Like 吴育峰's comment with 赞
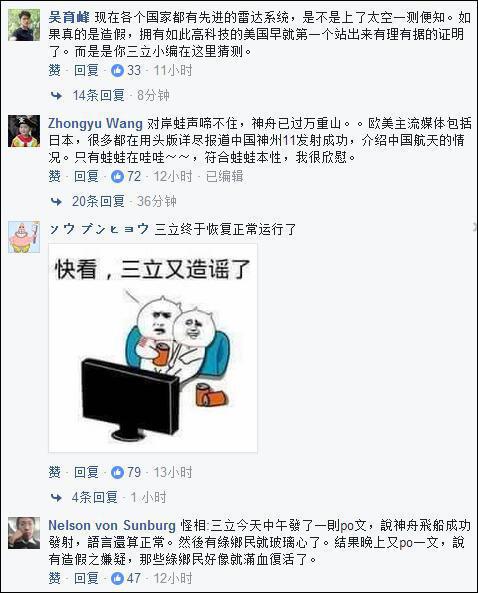 (x=54, y=70)
